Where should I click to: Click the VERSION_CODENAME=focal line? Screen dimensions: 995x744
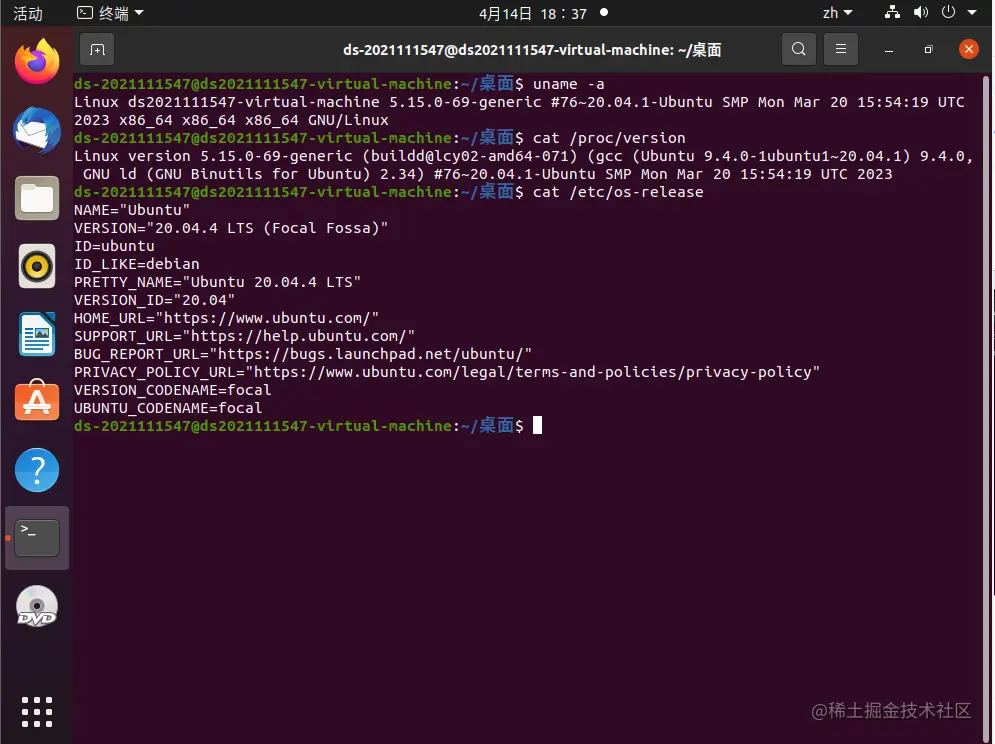click(x=173, y=390)
